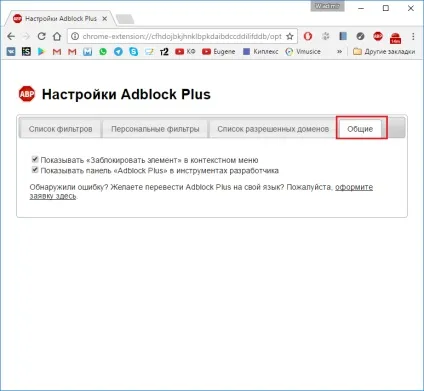Image resolution: width=424 pixels, height=391 pixels.
Task: Open the second Gmail bookmark
Action: 72,52
